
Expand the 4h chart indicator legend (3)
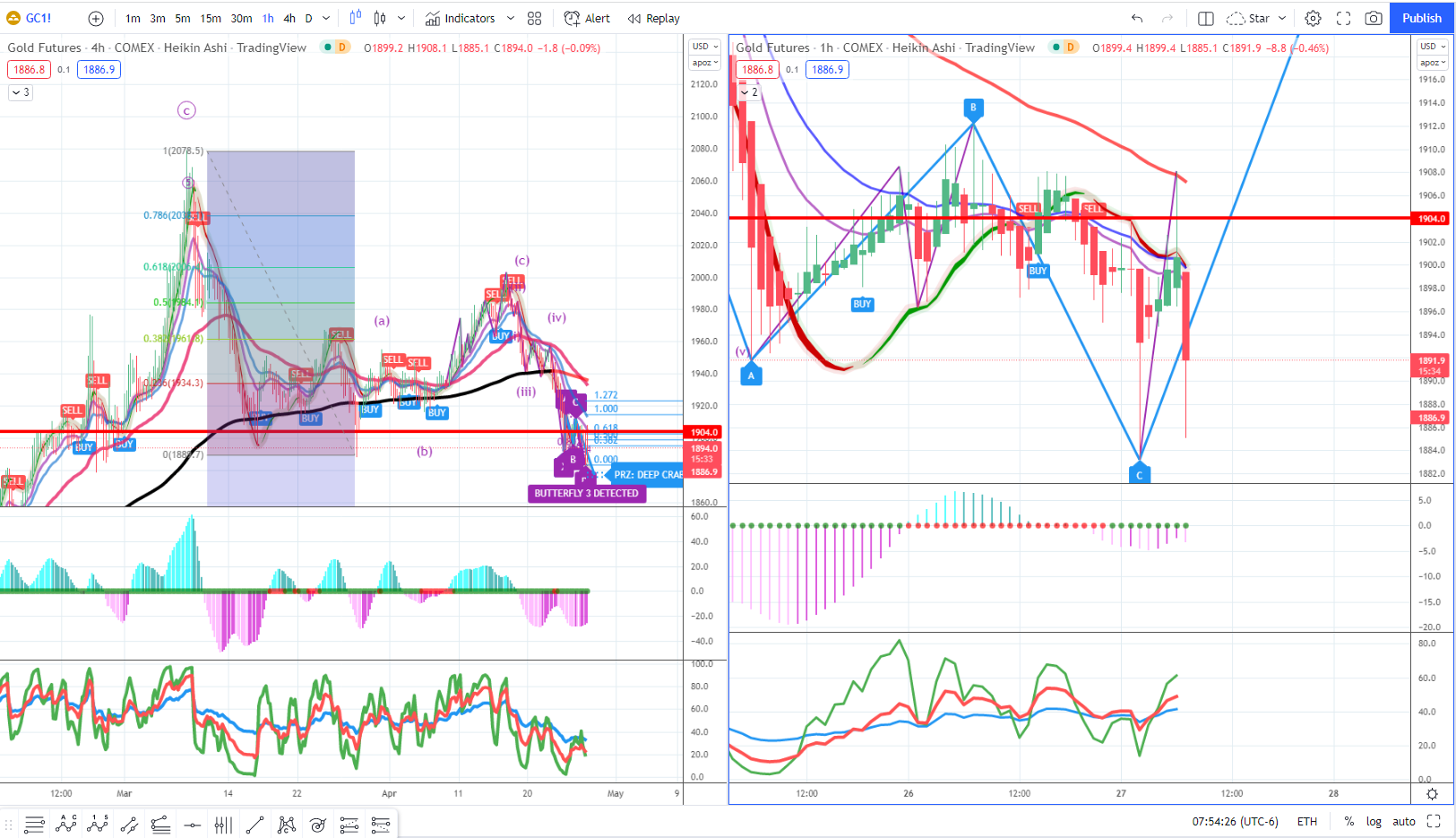click(x=21, y=92)
